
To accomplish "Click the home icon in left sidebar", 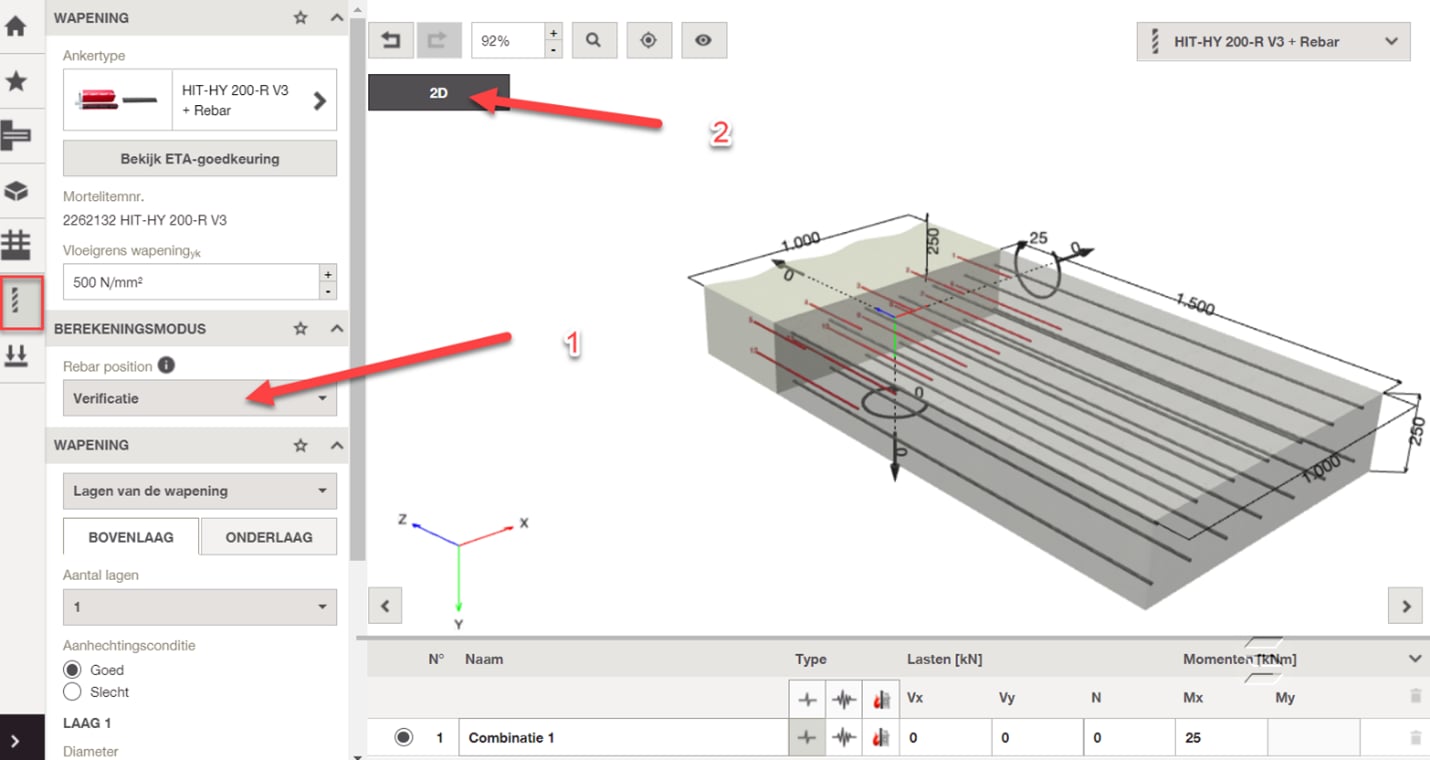I will (16, 26).
